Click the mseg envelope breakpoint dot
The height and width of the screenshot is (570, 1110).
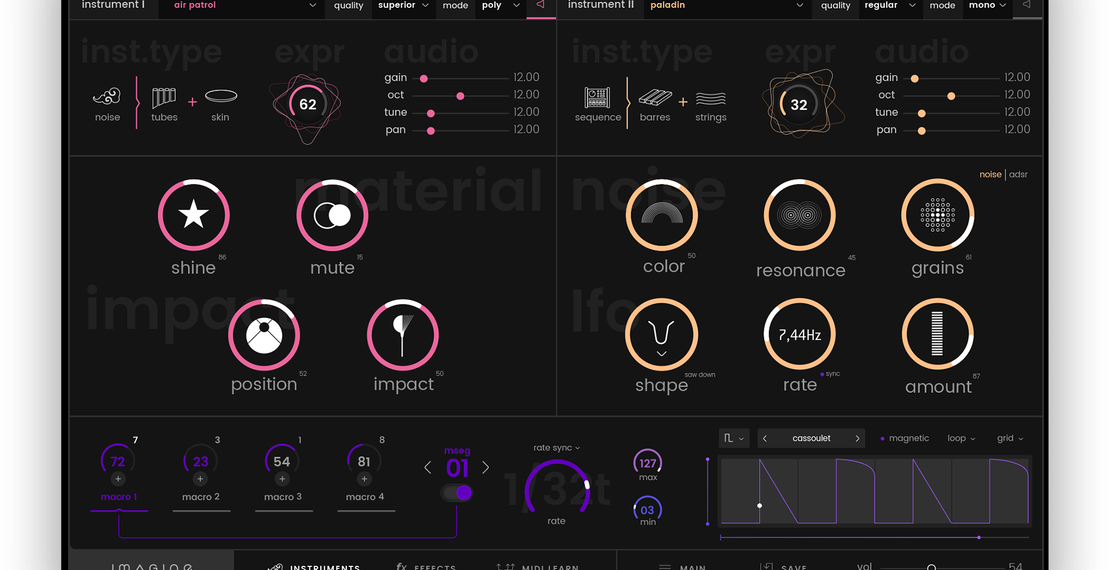click(760, 506)
